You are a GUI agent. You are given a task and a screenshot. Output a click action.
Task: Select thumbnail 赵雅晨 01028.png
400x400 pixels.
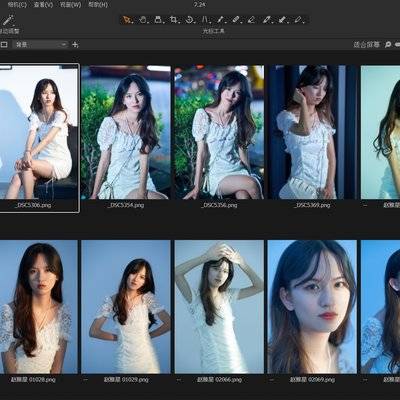pos(39,307)
